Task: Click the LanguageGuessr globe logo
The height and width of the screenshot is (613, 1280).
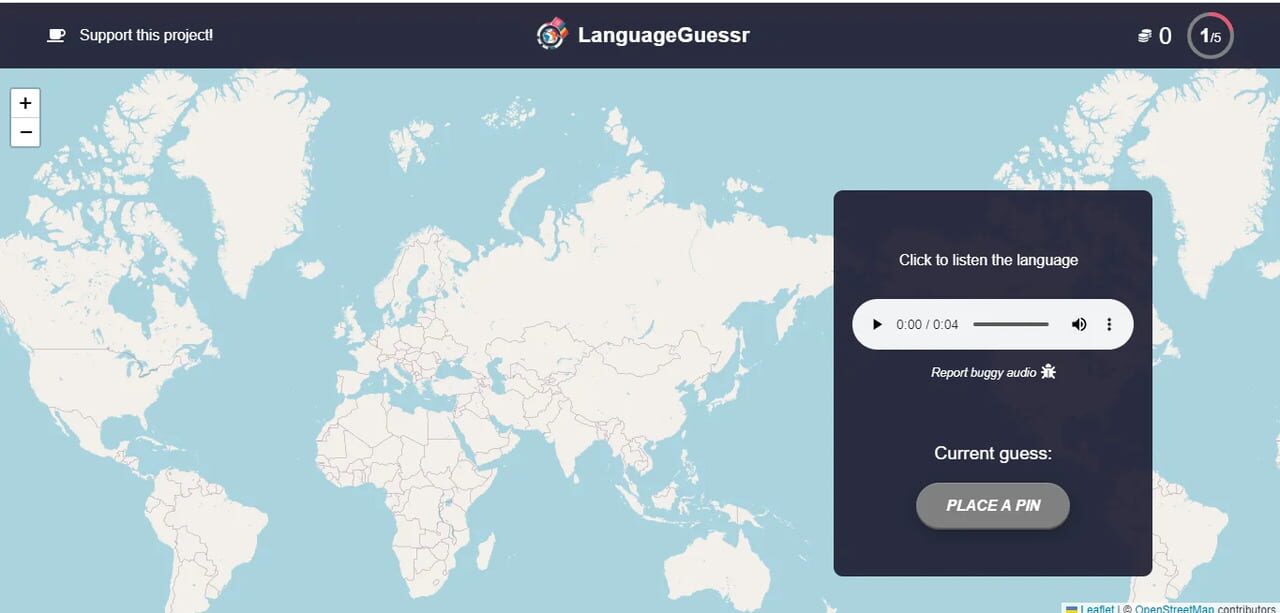Action: coord(551,34)
